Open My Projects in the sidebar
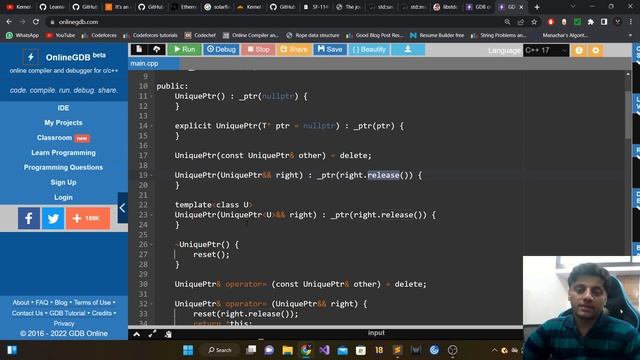Screen dimensions: 640x360 click(x=63, y=122)
